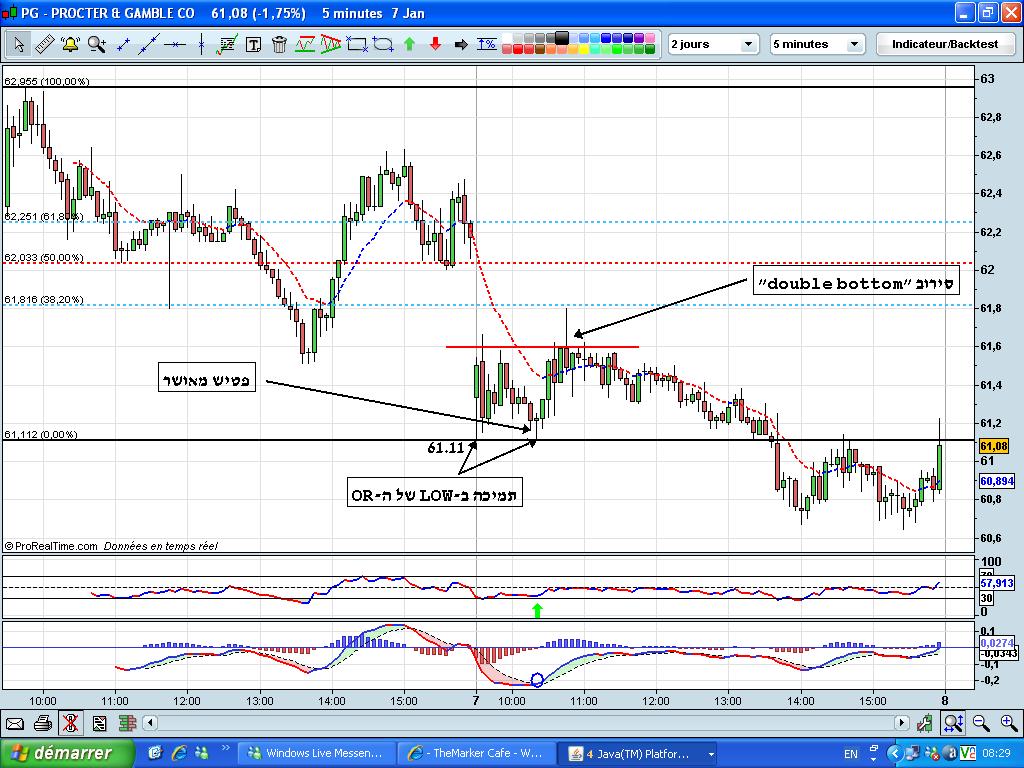
Task: Click the '62,955 (100,00%)' Fibonacci label
Action: (46, 81)
